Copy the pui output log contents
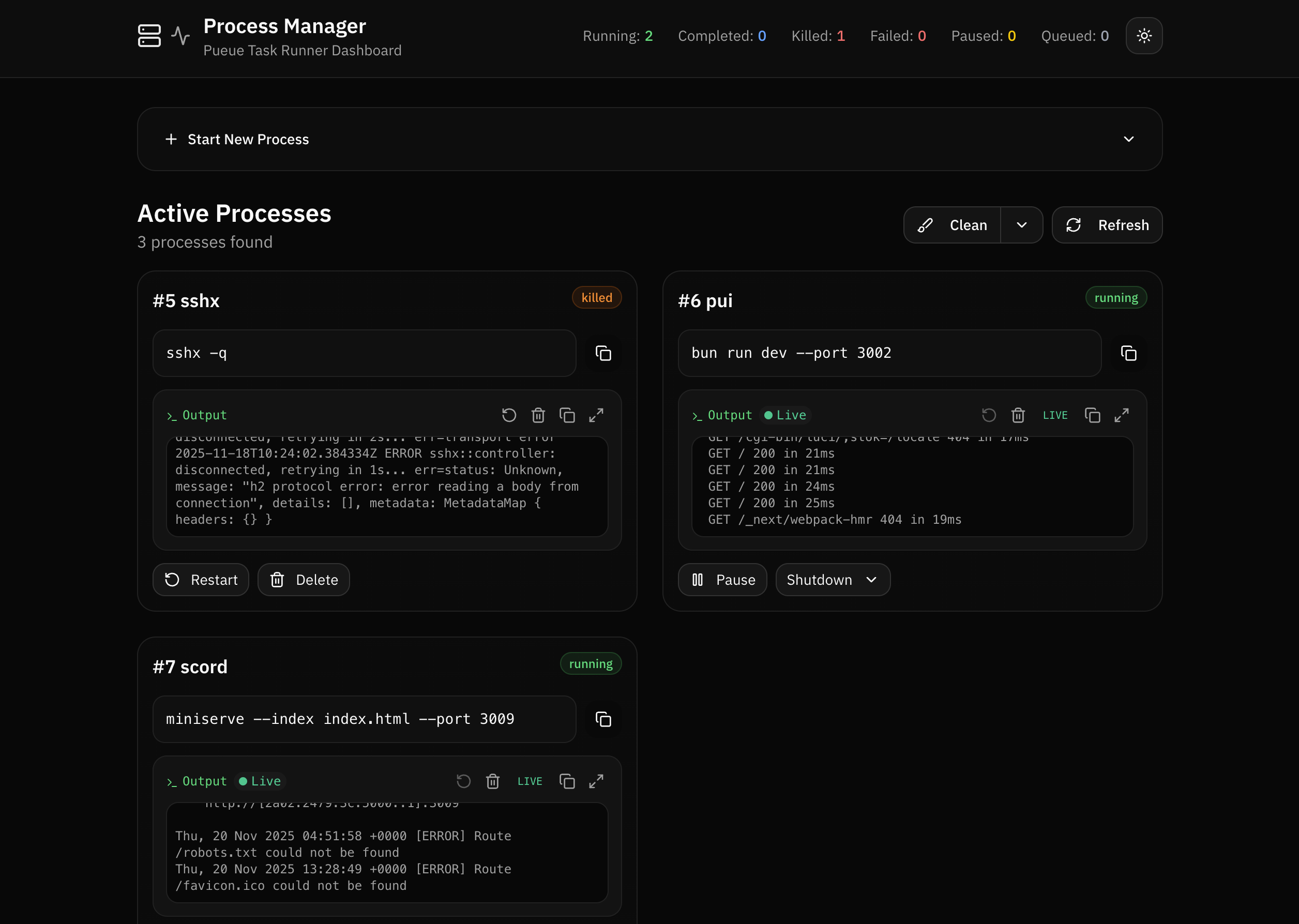This screenshot has width=1299, height=924. (1092, 415)
